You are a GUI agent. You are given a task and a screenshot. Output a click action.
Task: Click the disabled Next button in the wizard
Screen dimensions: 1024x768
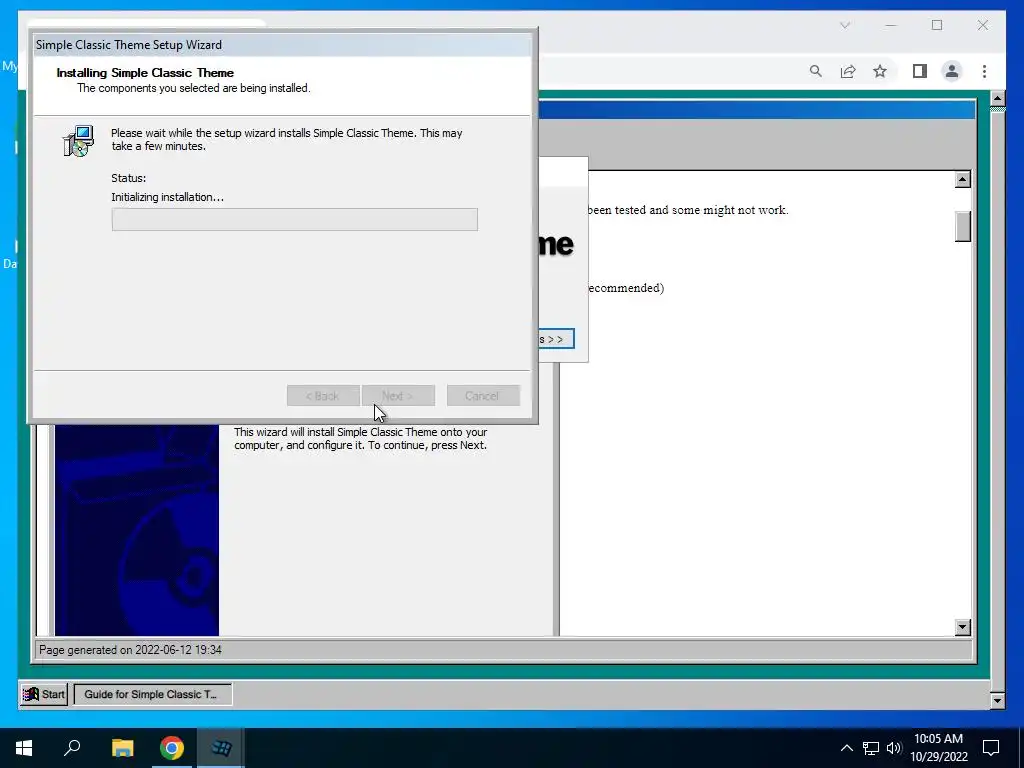click(398, 396)
